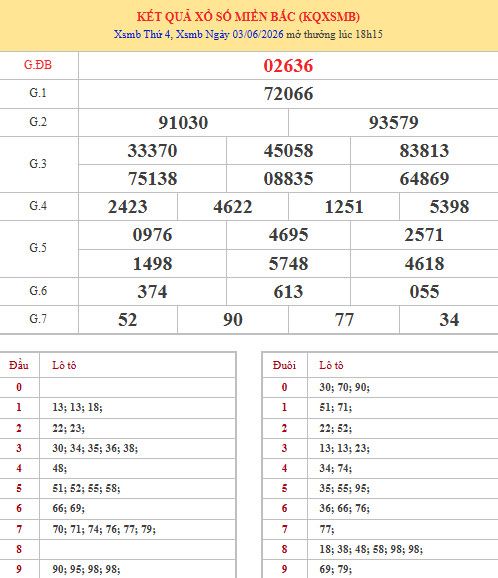Click G.6 number 055
This screenshot has height=578, width=498.
click(424, 292)
